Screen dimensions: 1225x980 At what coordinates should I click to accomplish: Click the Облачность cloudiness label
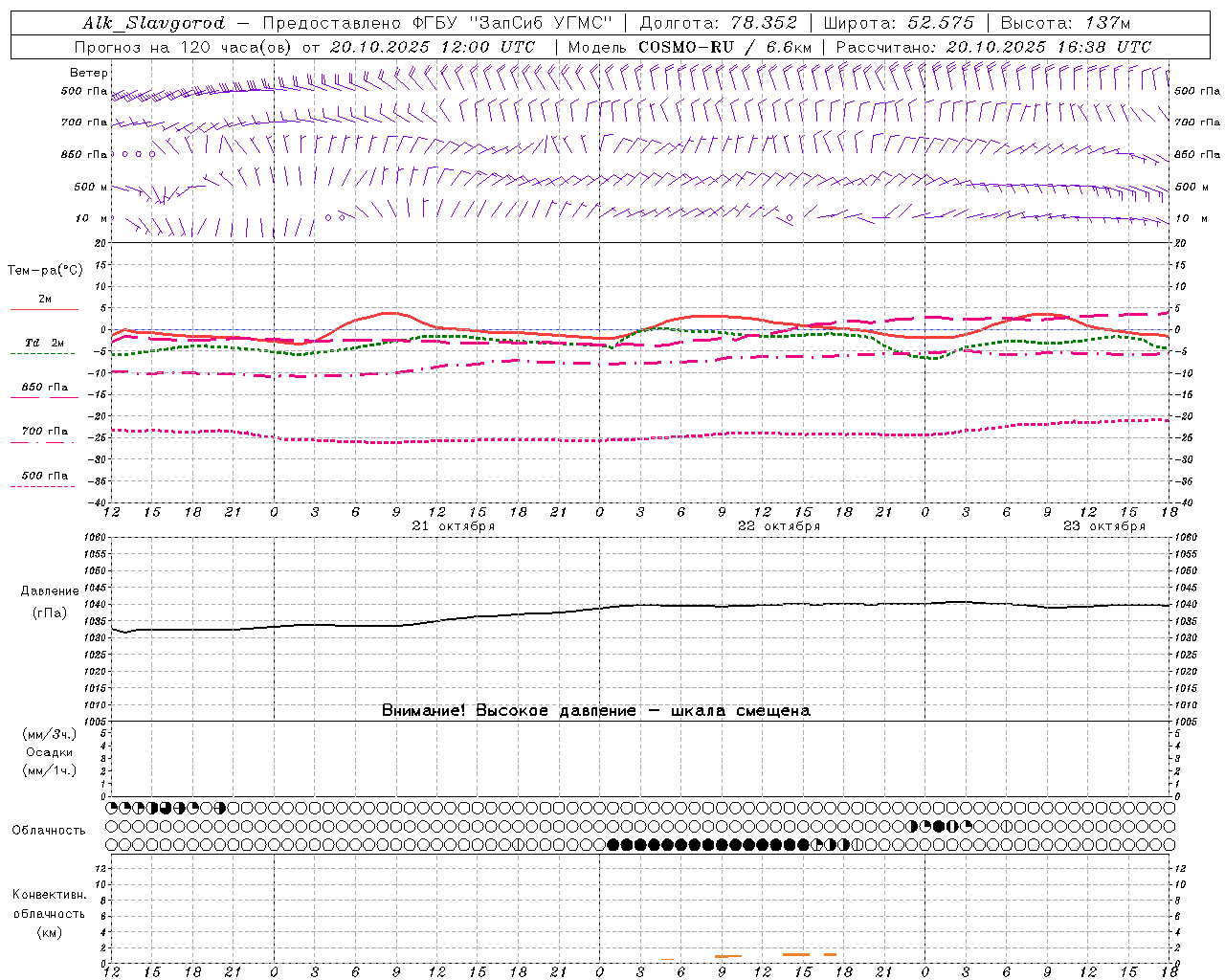click(x=49, y=831)
